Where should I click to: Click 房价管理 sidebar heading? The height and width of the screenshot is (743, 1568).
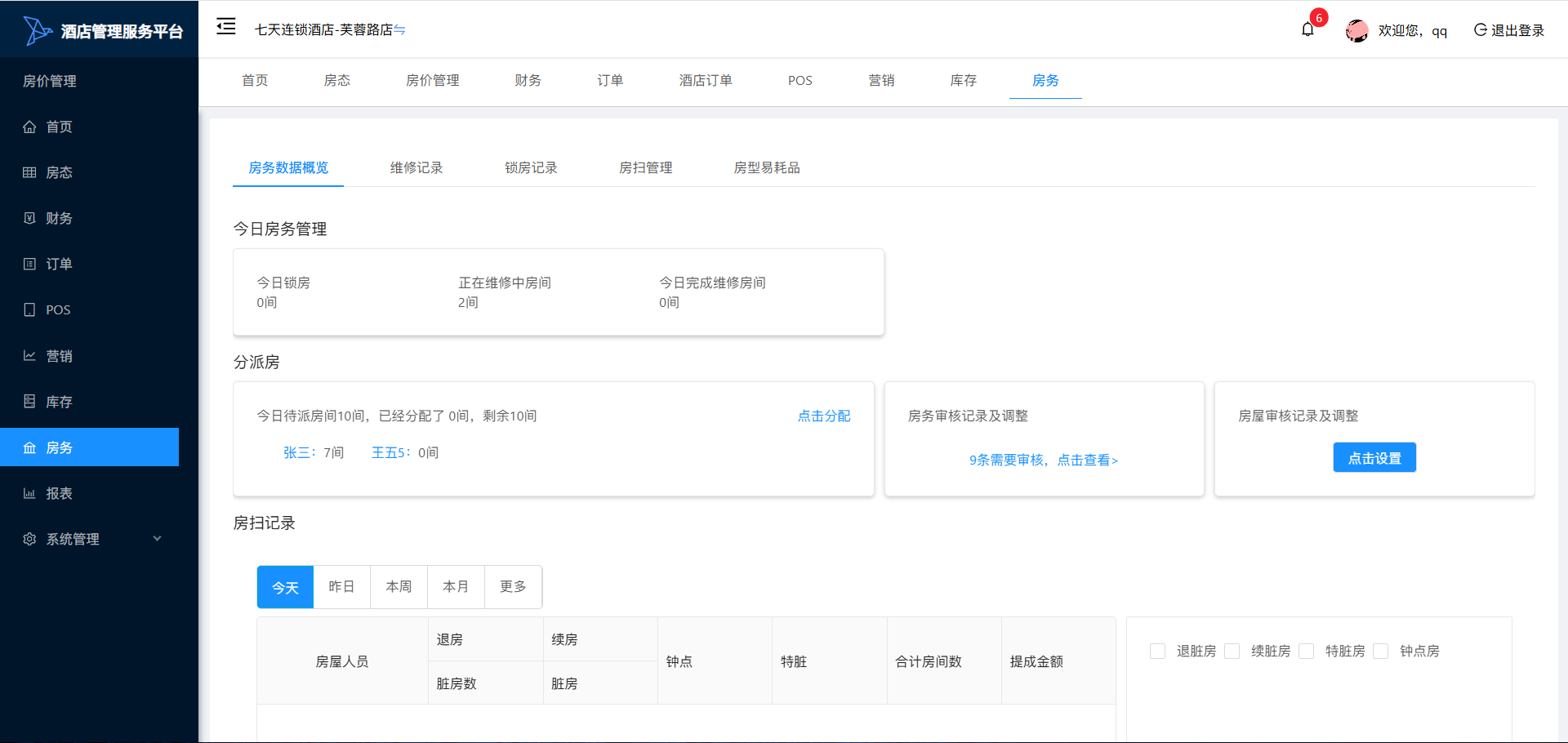click(x=50, y=81)
